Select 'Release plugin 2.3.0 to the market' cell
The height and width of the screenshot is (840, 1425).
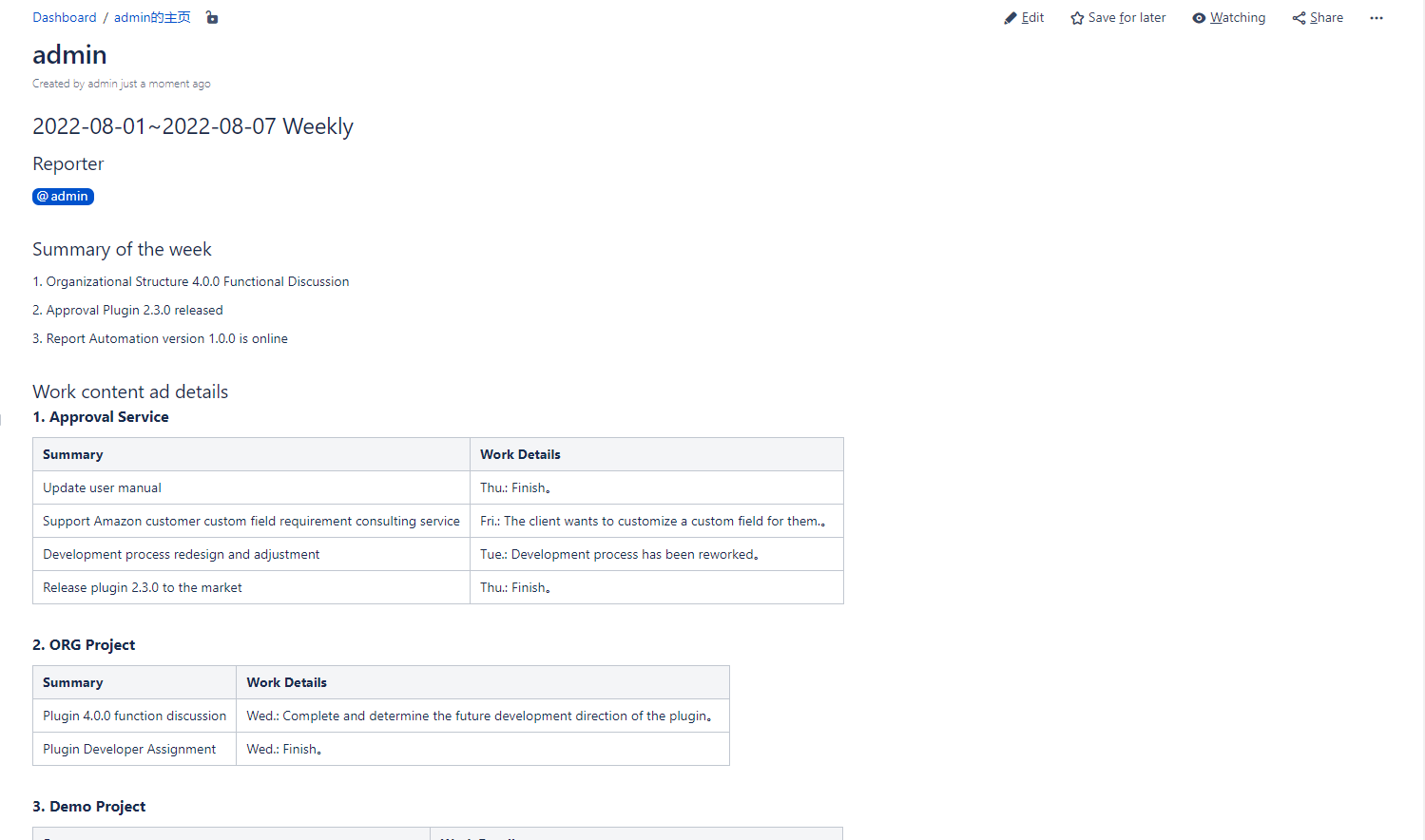pyautogui.click(x=143, y=587)
